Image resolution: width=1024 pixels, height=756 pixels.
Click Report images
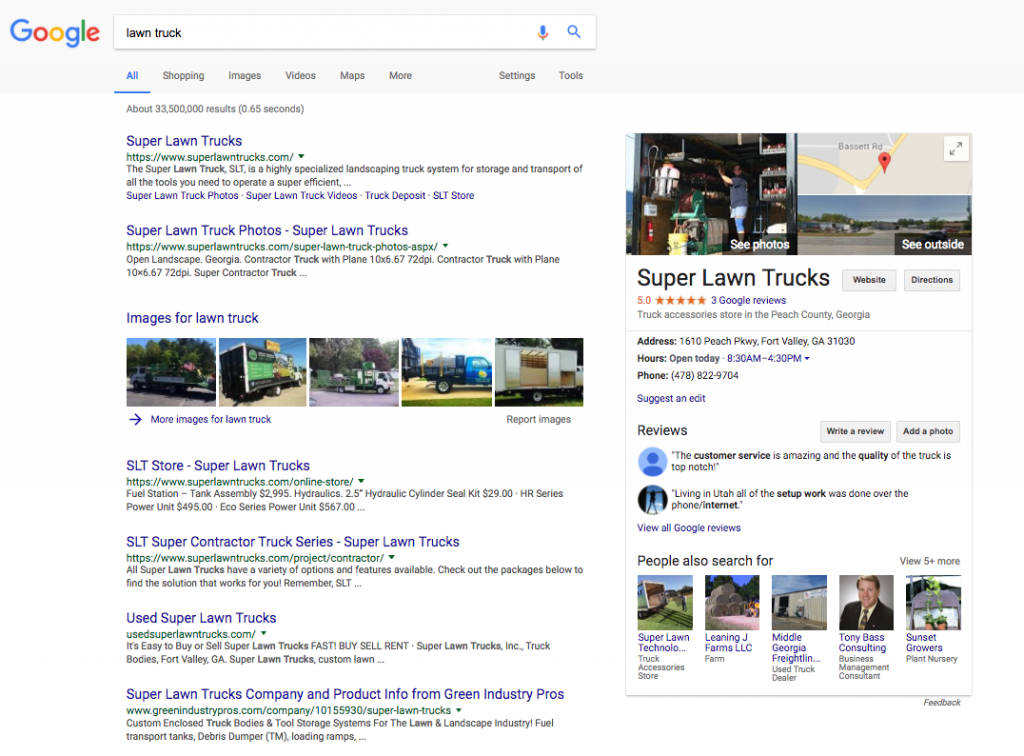point(539,419)
